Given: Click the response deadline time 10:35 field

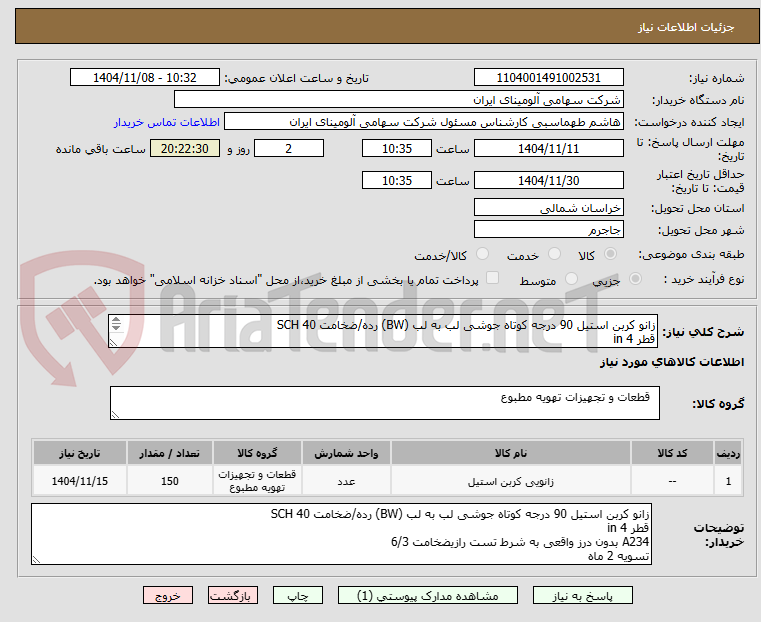Looking at the screenshot, I should (397, 148).
